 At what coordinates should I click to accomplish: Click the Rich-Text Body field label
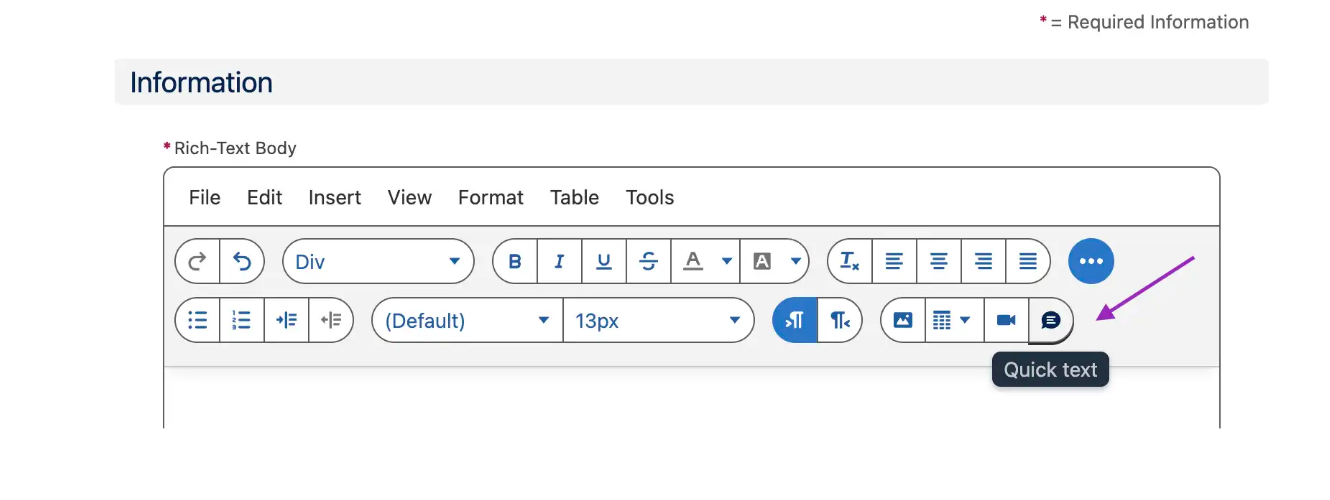pos(236,148)
